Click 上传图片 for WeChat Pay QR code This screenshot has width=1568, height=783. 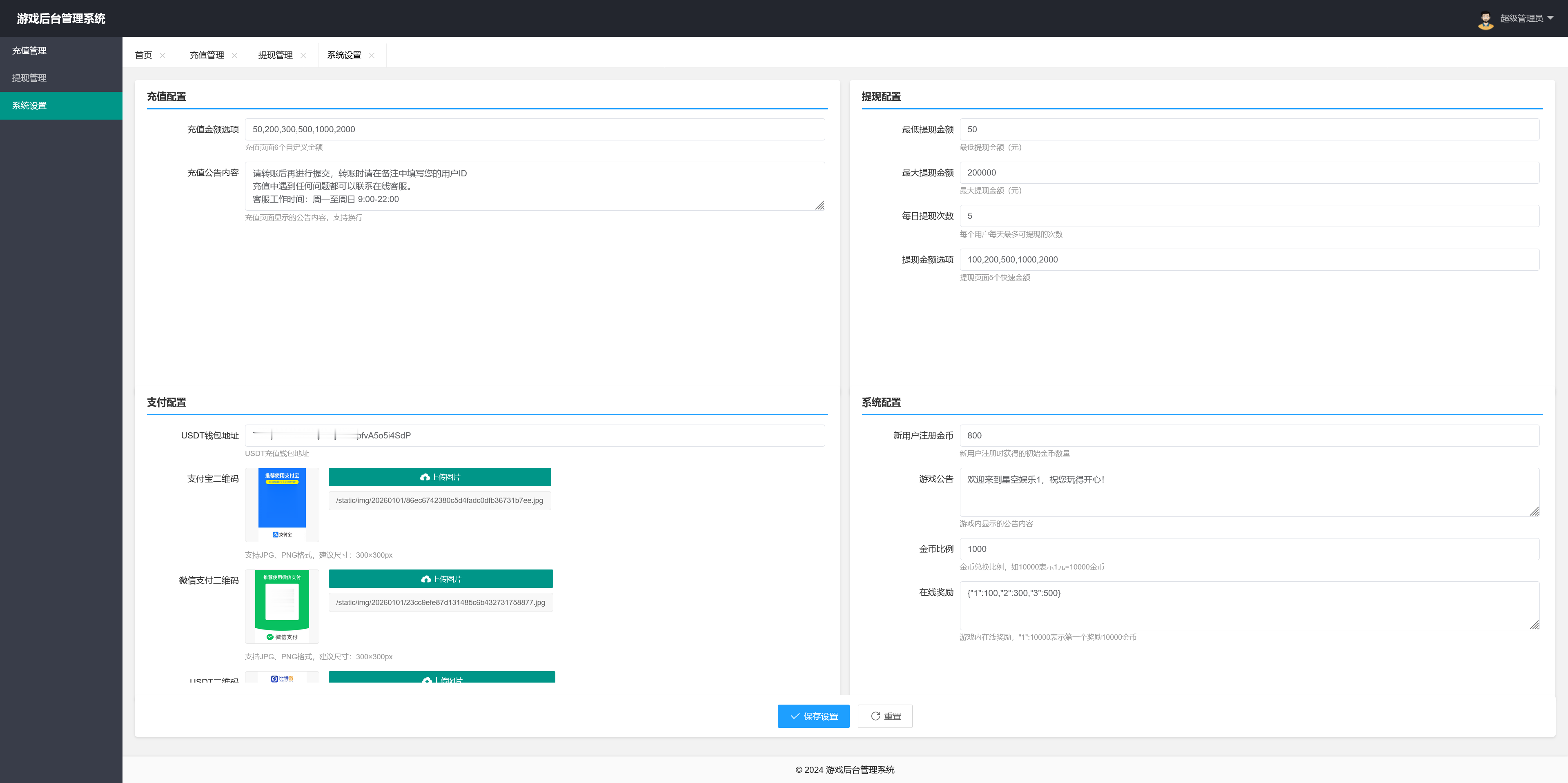pyautogui.click(x=441, y=578)
